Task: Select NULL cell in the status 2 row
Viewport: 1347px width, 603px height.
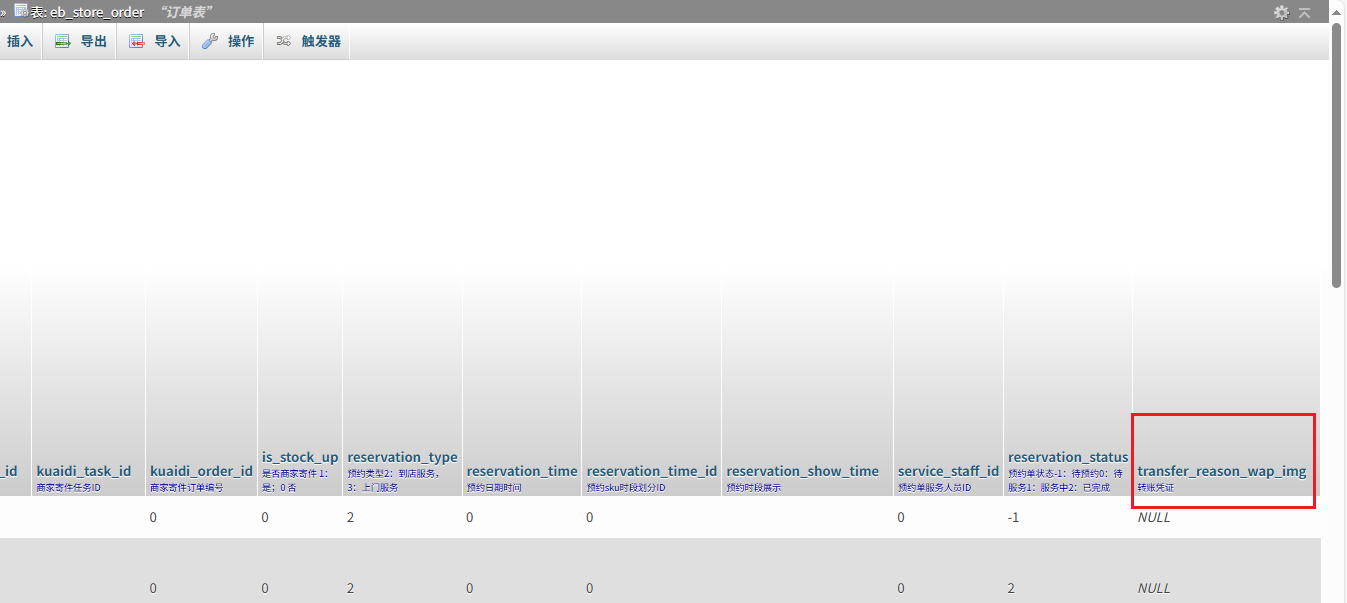Action: 1154,588
